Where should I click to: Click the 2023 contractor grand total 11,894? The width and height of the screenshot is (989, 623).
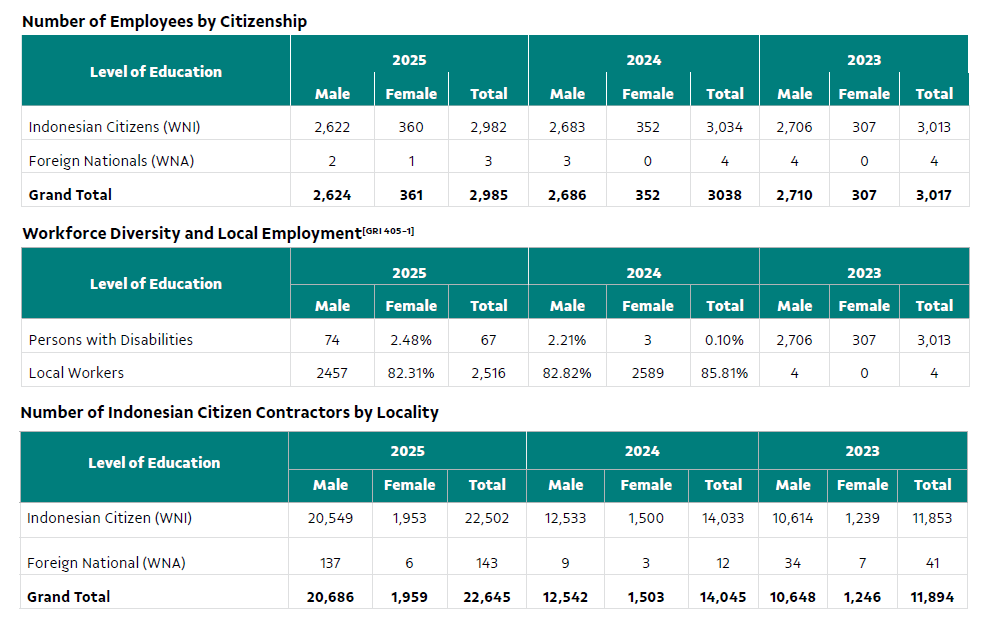tap(932, 597)
